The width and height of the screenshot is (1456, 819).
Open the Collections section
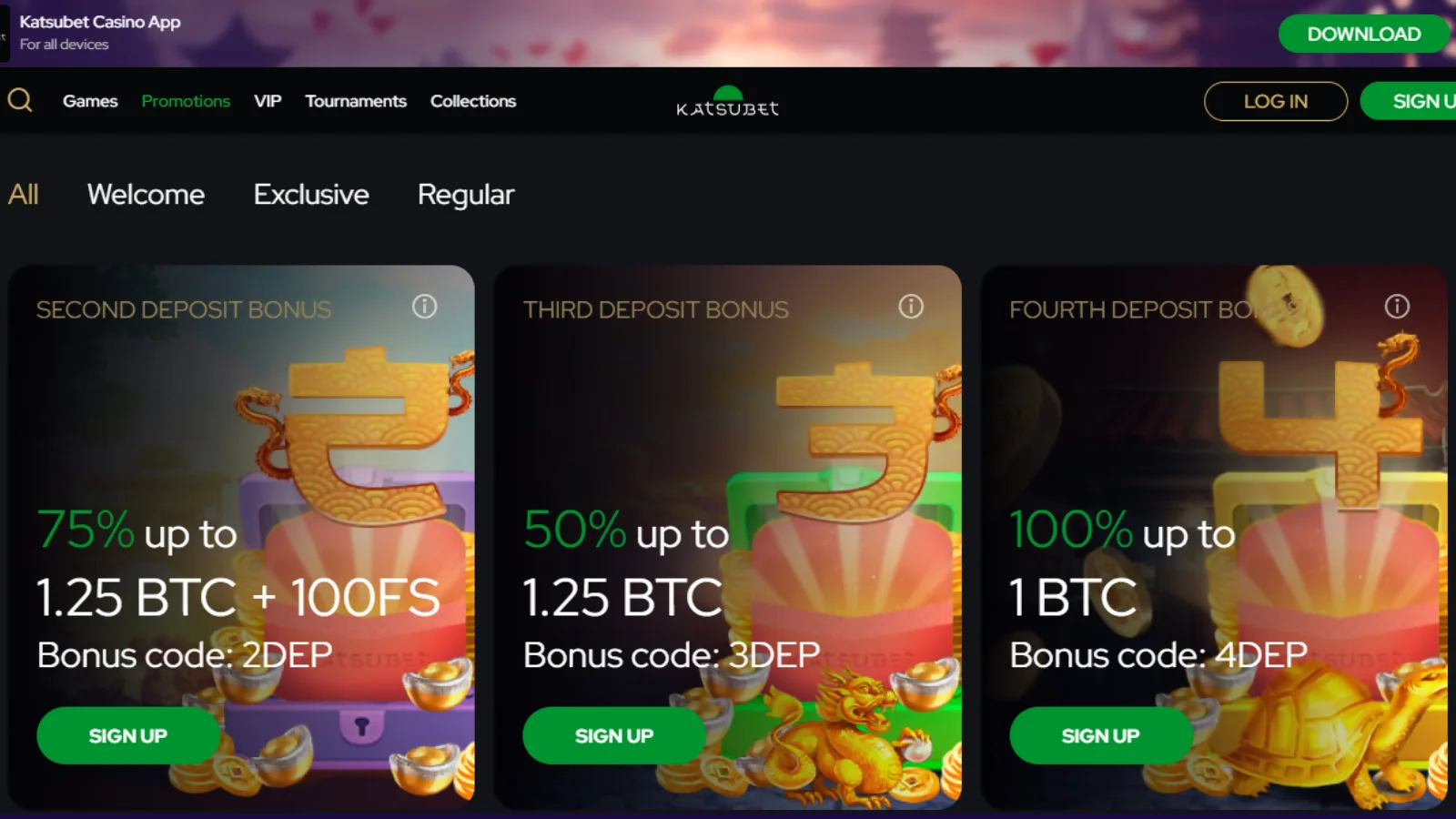click(x=473, y=101)
